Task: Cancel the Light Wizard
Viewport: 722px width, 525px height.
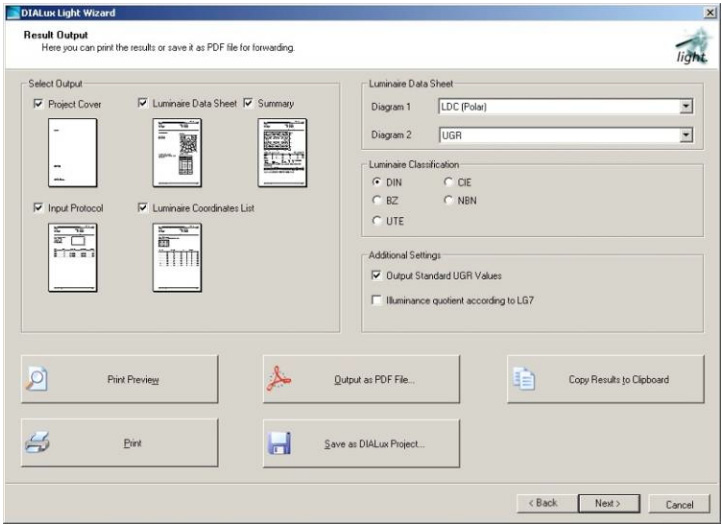Action: coord(679,504)
